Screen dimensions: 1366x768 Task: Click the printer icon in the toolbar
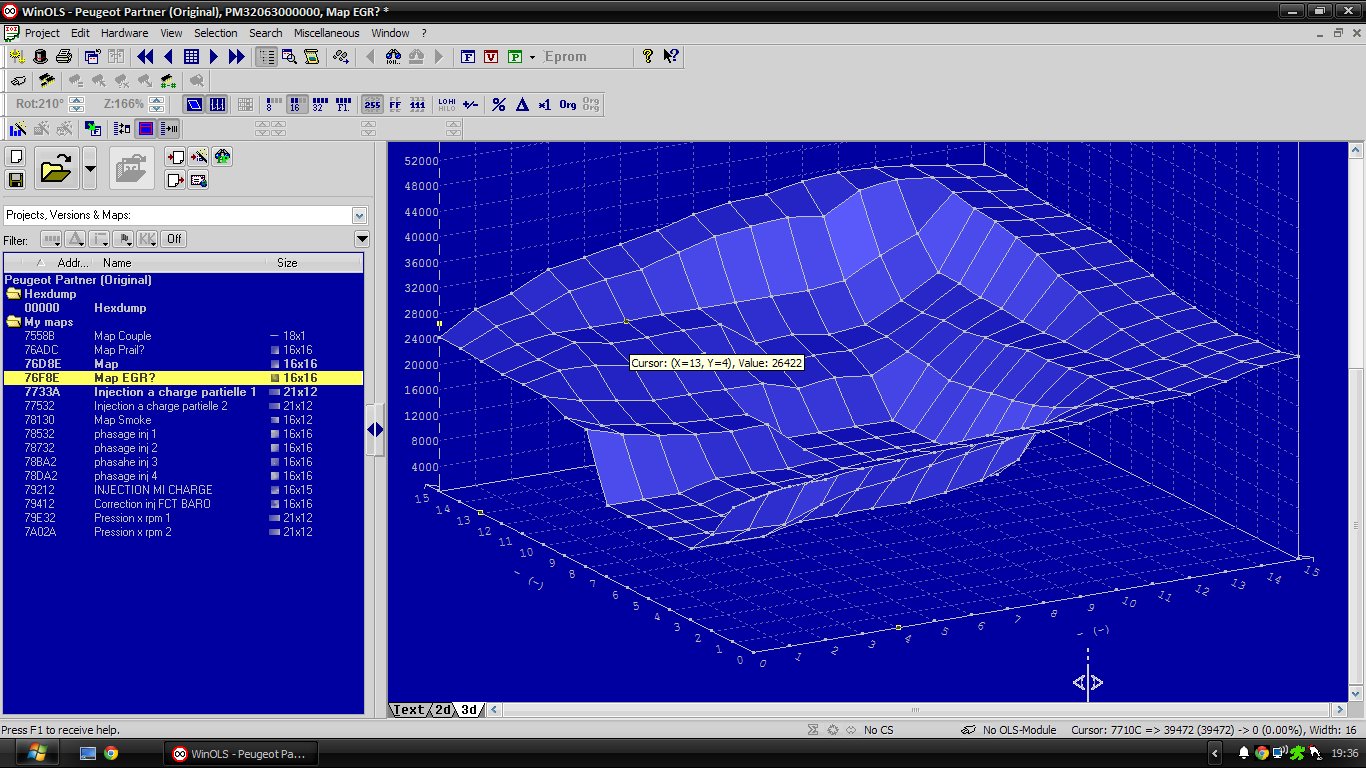[63, 57]
